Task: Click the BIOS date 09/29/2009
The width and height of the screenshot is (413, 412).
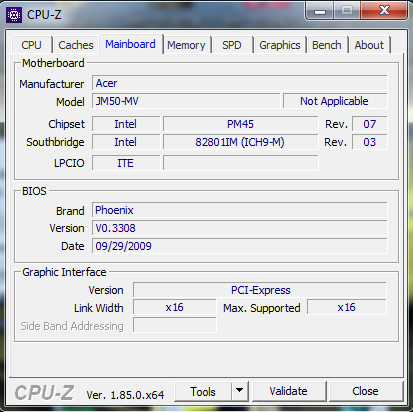Action: point(240,246)
